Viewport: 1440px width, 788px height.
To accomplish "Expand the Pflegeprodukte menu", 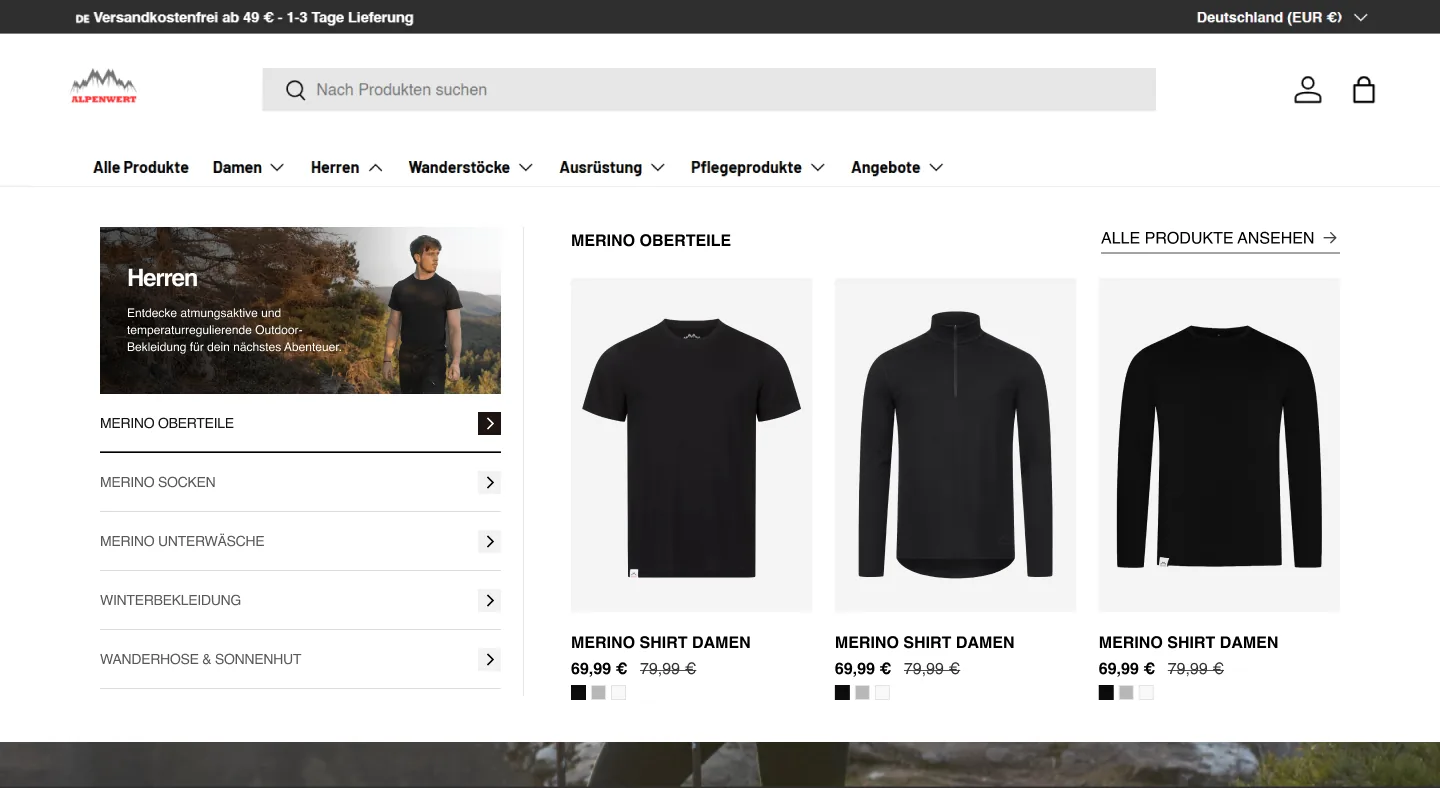I will pos(758,167).
